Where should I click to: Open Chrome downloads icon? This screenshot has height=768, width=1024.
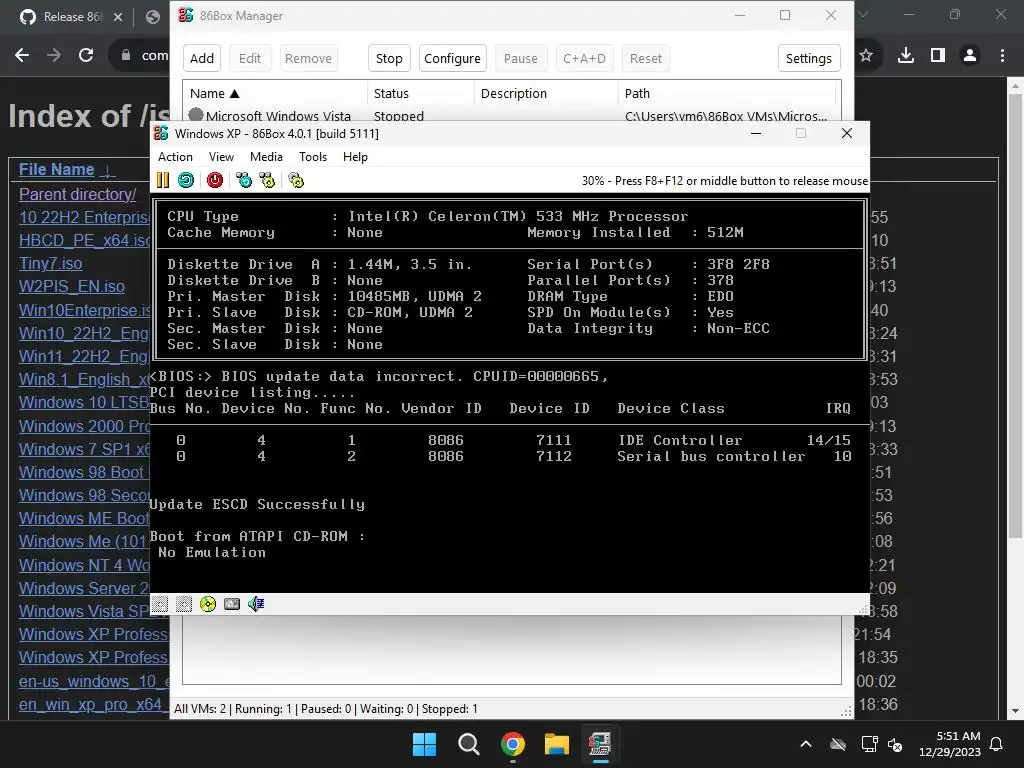pos(905,56)
